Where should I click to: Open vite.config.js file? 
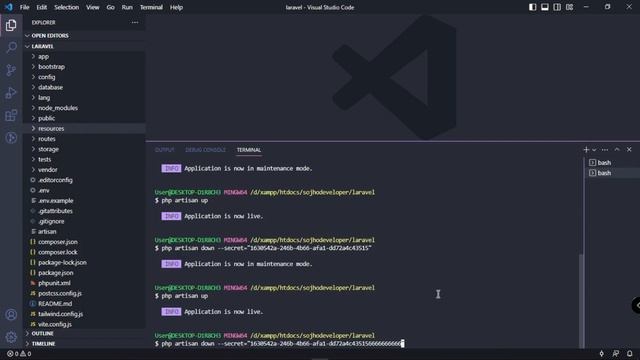pos(84,324)
